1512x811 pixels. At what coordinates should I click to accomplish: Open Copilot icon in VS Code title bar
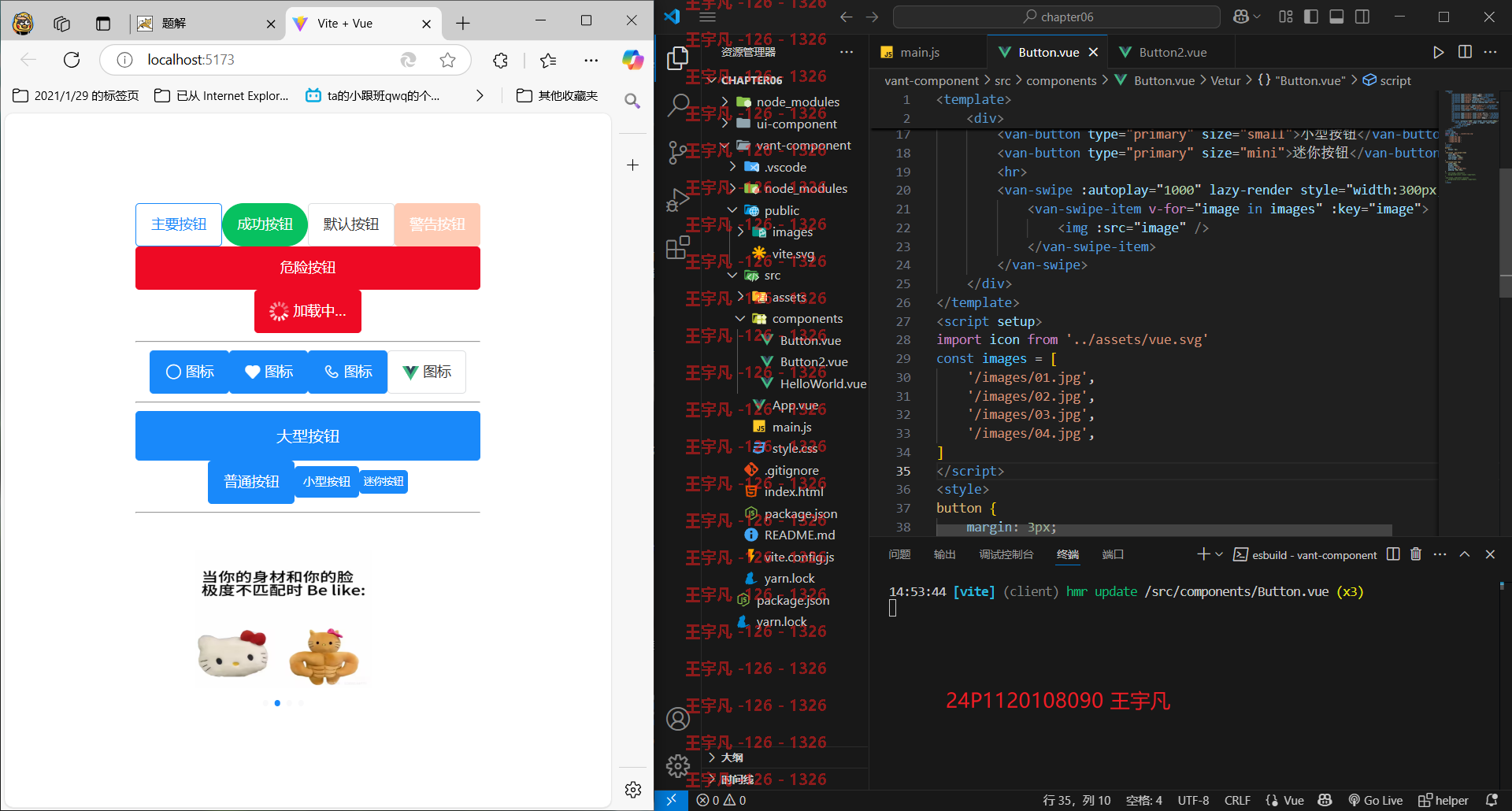tap(1242, 17)
